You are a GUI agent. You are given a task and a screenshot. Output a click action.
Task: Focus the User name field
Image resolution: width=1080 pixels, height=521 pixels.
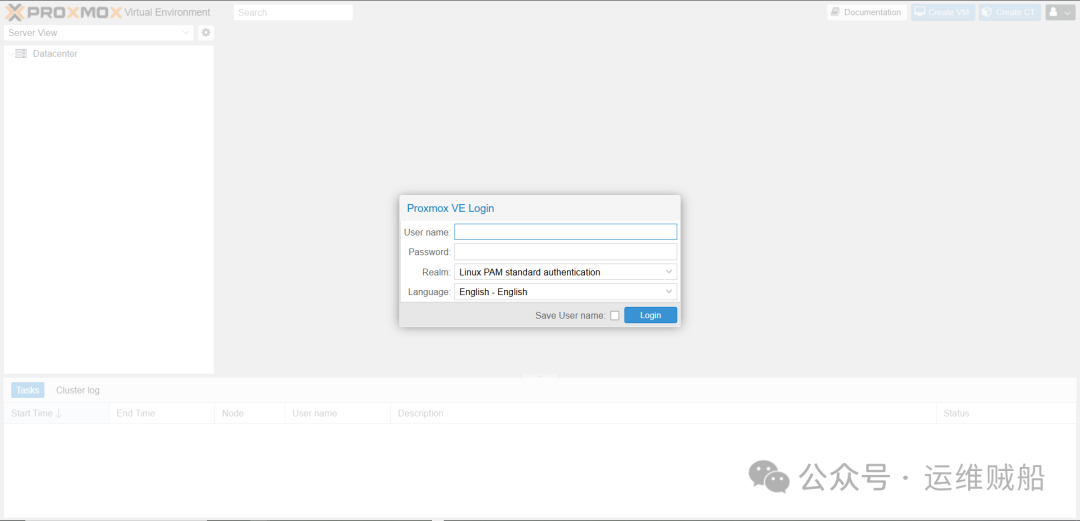(565, 232)
